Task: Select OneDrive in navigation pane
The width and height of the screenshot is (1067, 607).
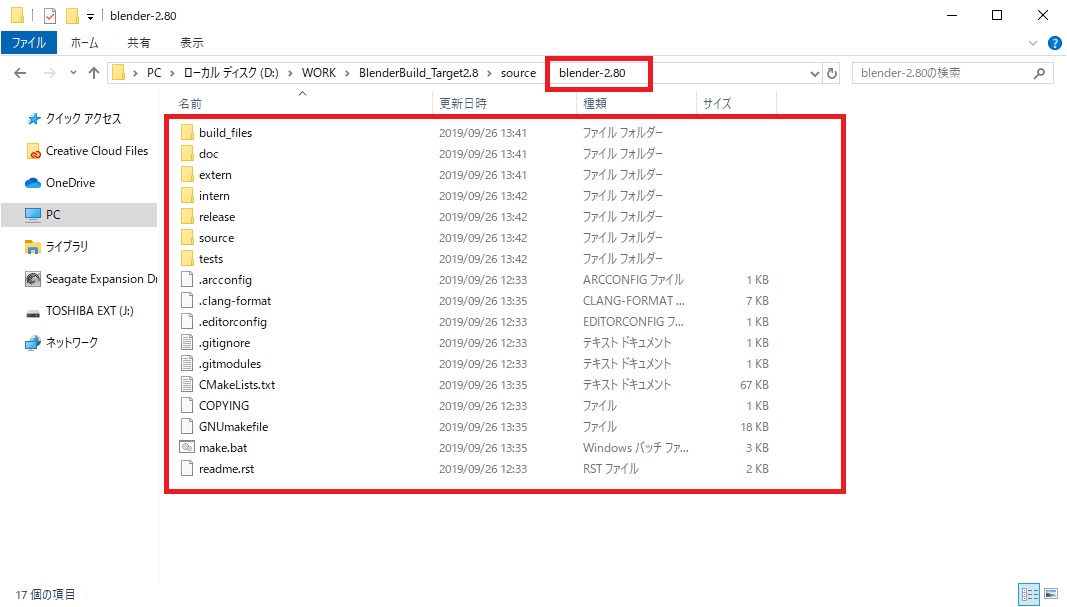Action: pyautogui.click(x=70, y=183)
